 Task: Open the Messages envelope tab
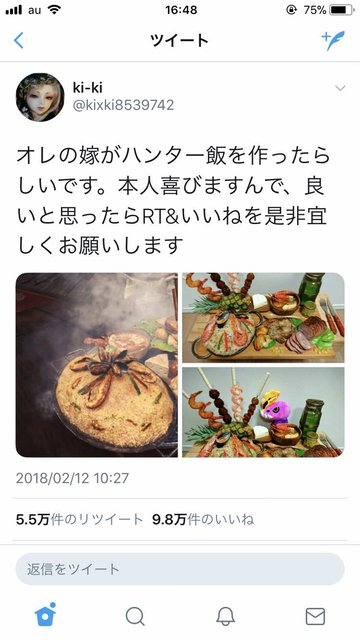pos(316,616)
